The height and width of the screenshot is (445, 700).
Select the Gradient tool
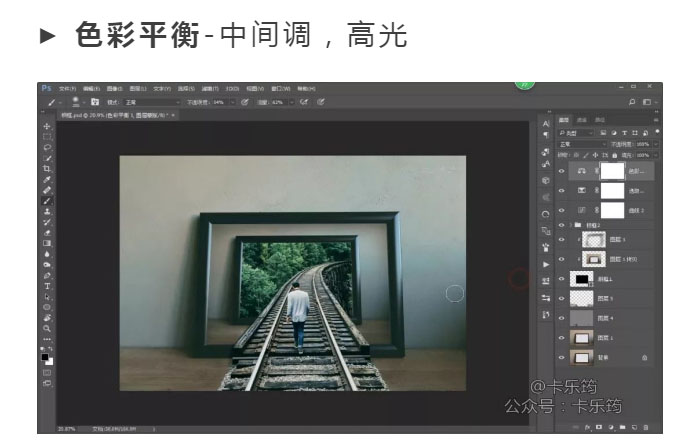click(47, 243)
